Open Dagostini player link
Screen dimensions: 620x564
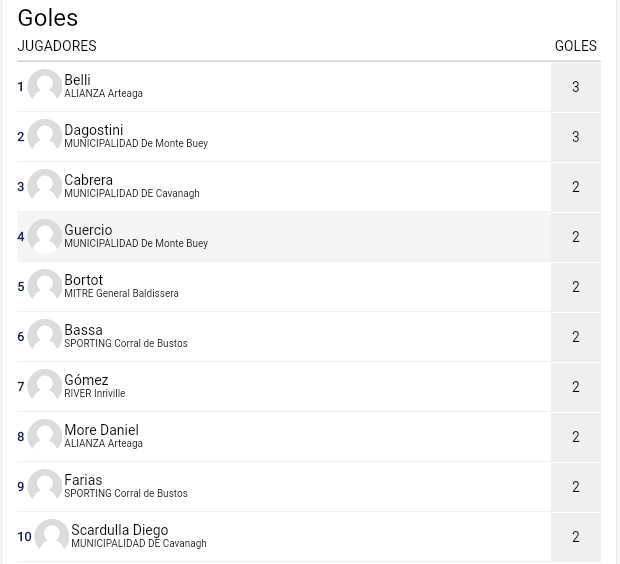[x=94, y=130]
